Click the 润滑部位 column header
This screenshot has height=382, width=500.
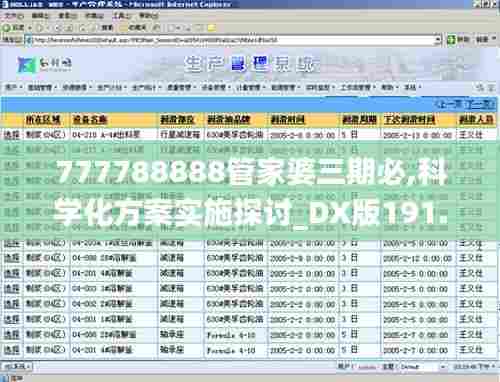coord(177,119)
